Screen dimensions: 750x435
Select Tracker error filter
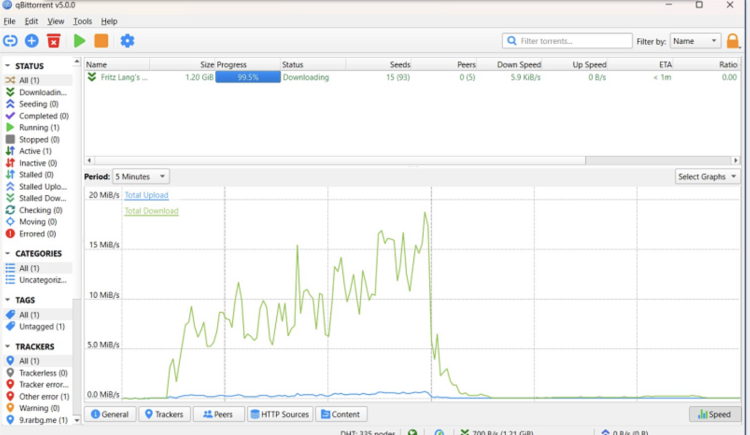point(38,384)
